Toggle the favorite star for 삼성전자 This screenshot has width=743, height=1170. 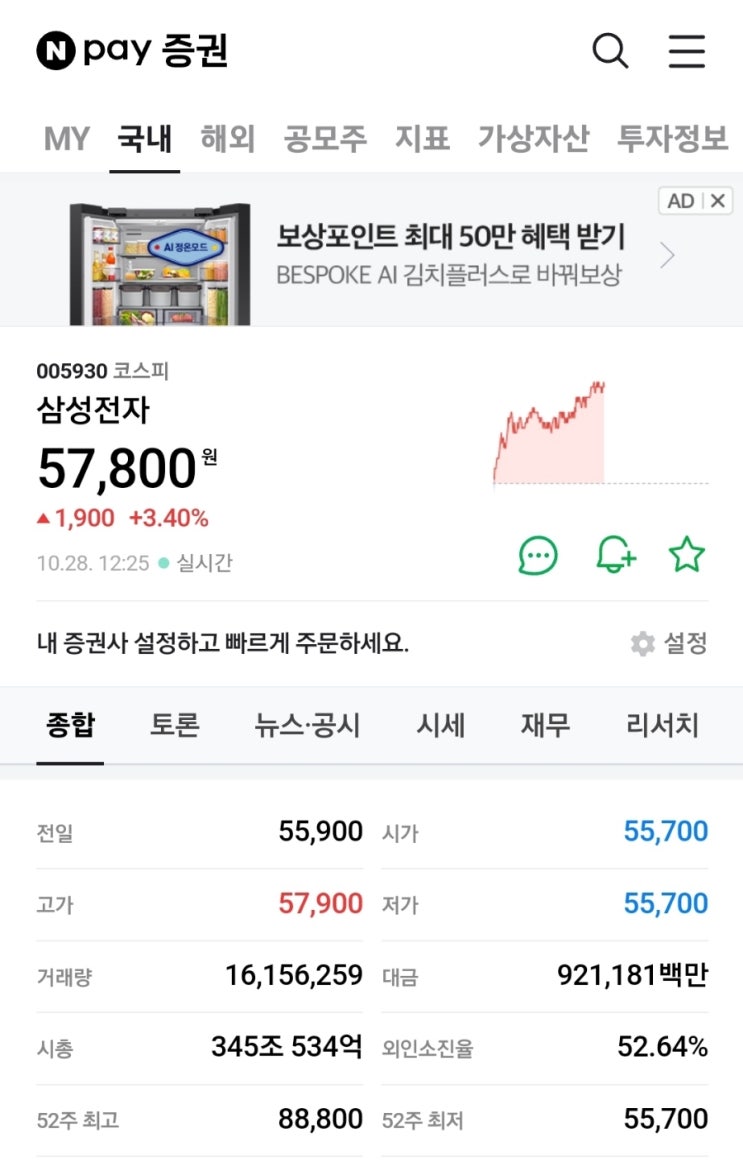tap(686, 554)
